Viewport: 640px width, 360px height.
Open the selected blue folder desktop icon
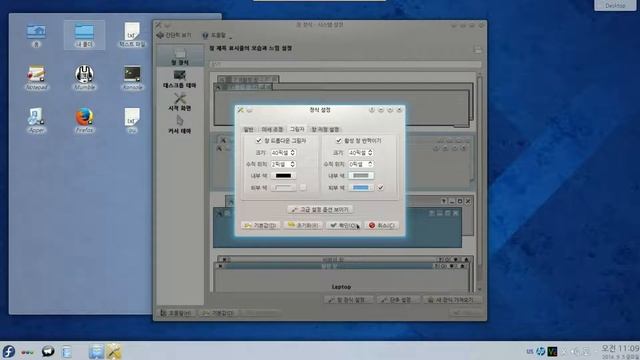click(84, 35)
